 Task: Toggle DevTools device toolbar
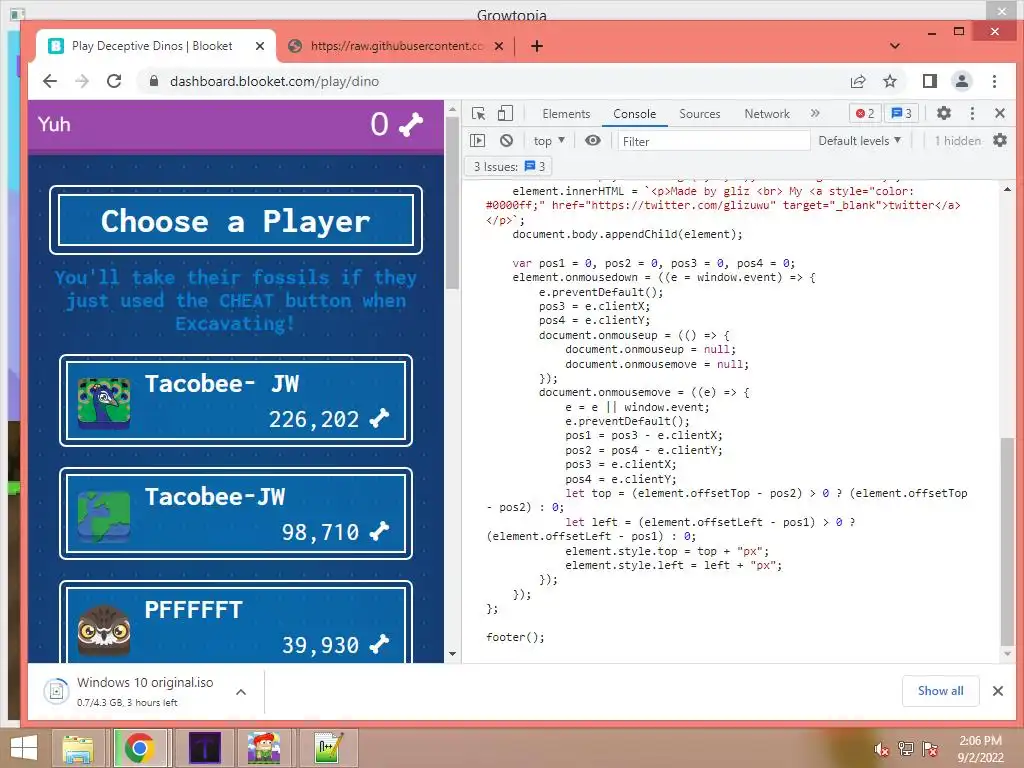[x=505, y=114]
